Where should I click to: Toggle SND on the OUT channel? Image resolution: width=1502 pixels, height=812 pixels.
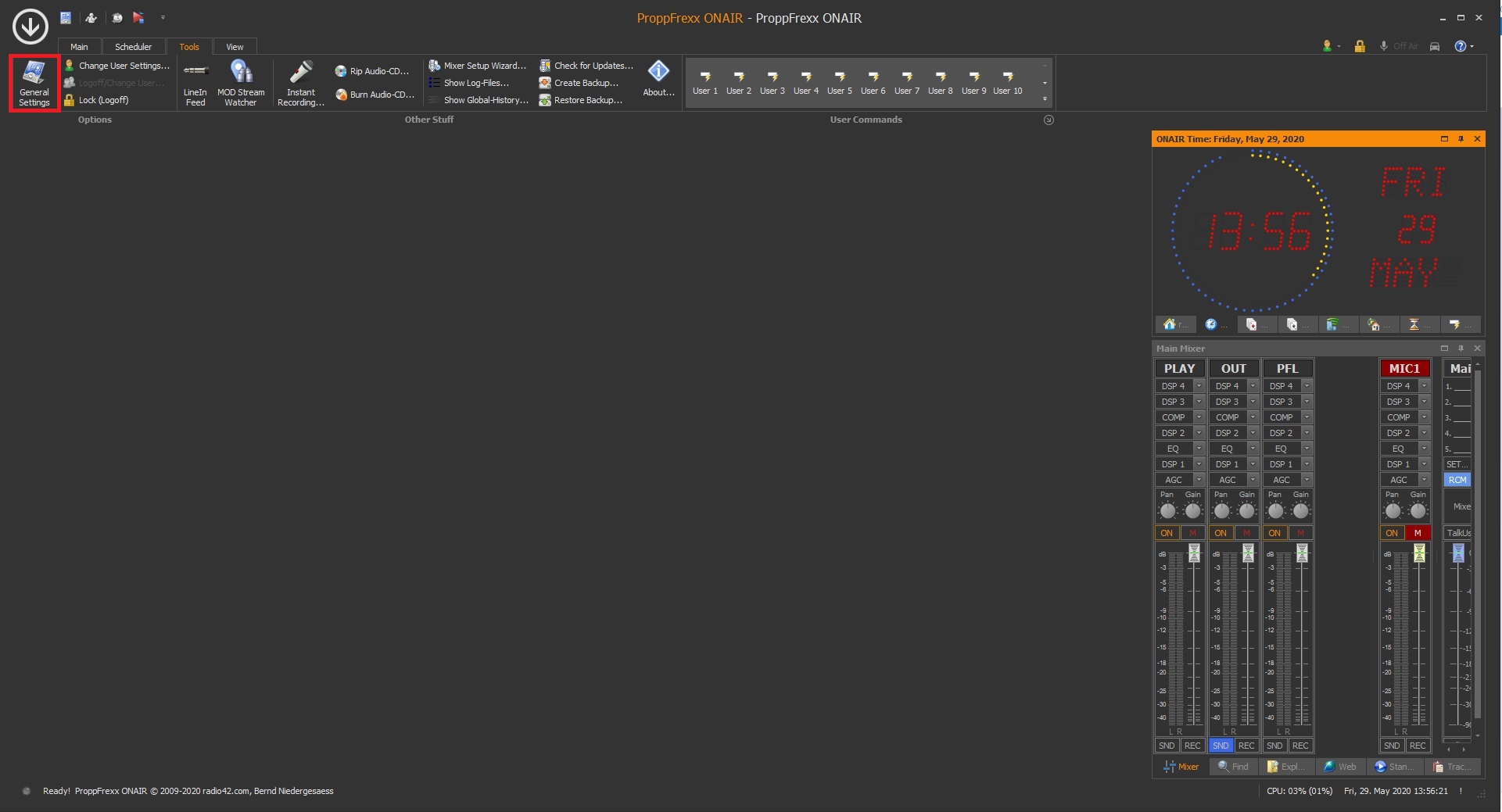(1221, 746)
